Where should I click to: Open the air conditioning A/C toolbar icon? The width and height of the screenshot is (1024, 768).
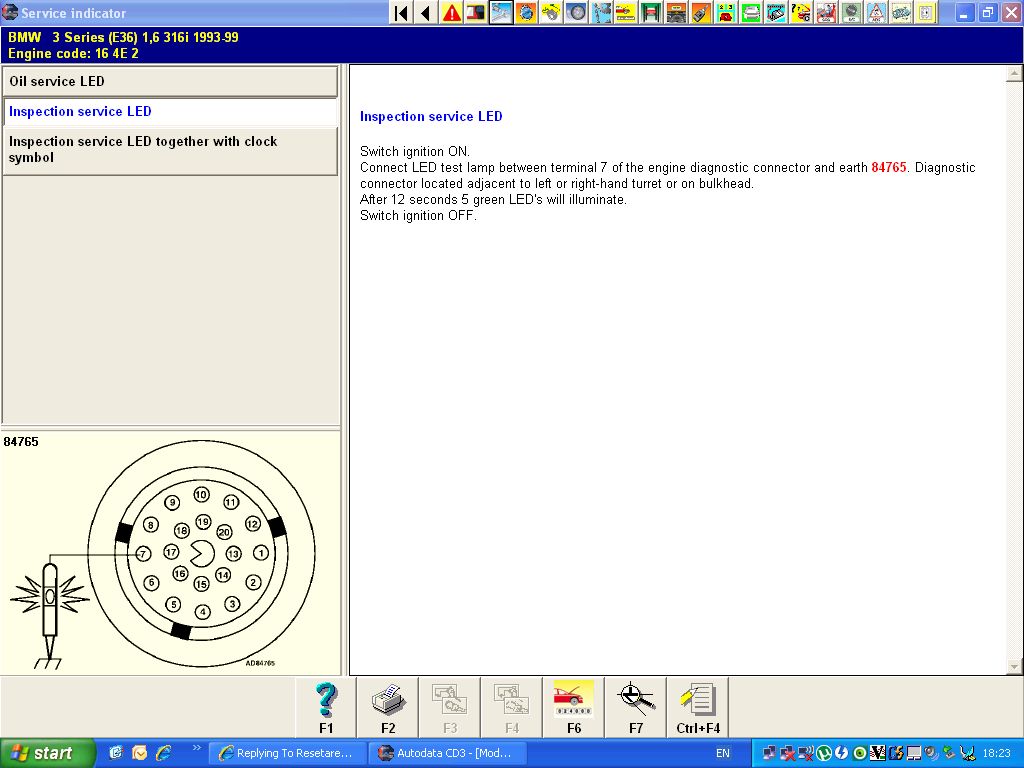(x=850, y=12)
